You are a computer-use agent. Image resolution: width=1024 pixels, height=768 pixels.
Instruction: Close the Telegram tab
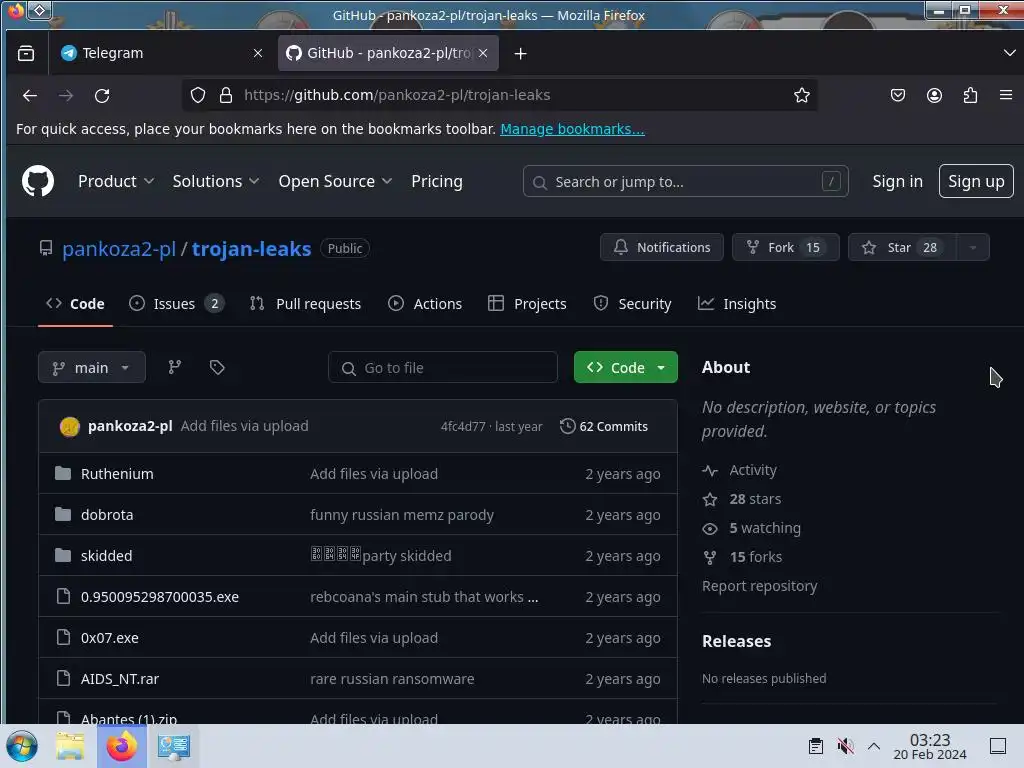[258, 54]
